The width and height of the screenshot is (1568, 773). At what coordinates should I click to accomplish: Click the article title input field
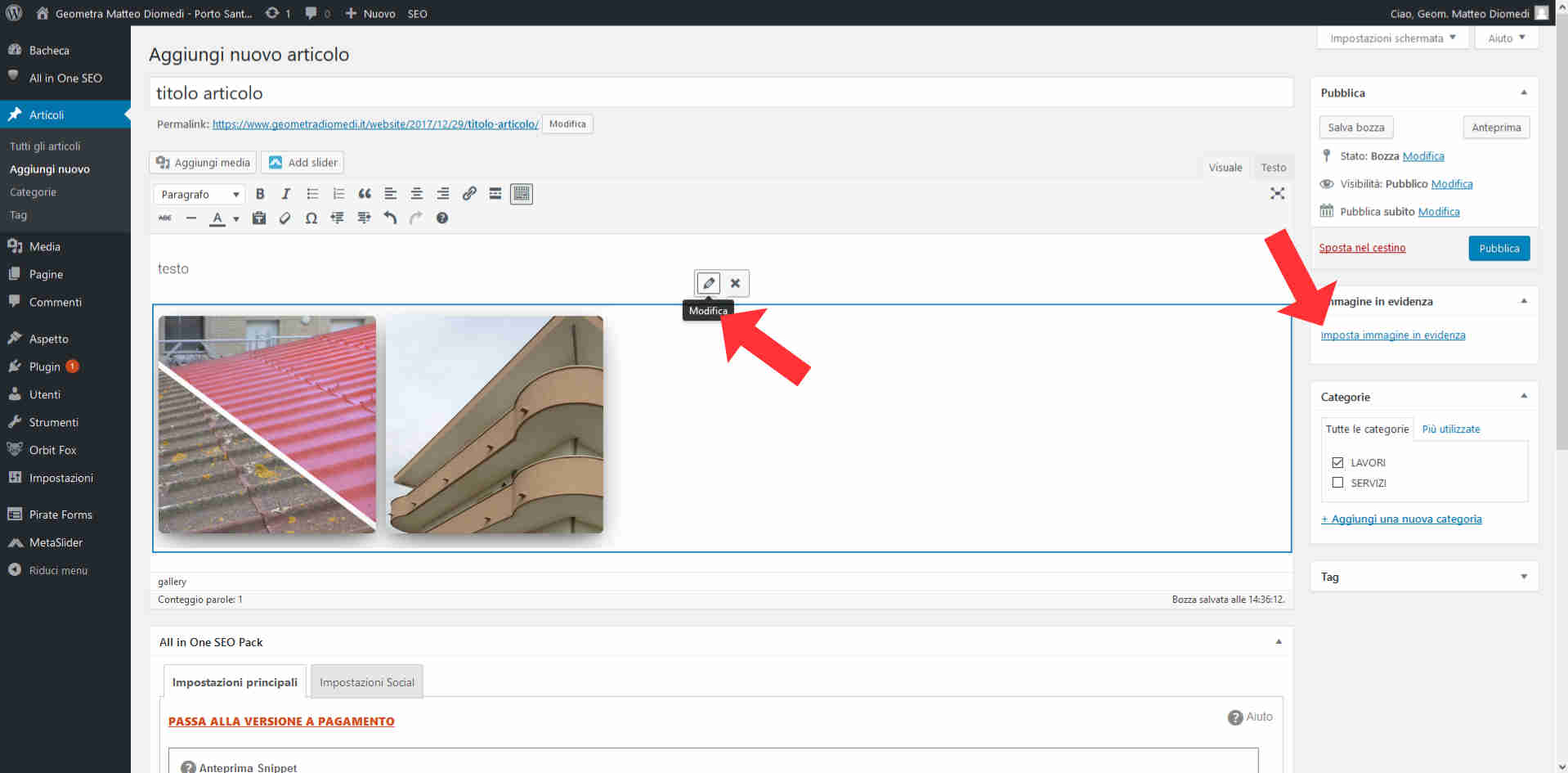(x=721, y=92)
